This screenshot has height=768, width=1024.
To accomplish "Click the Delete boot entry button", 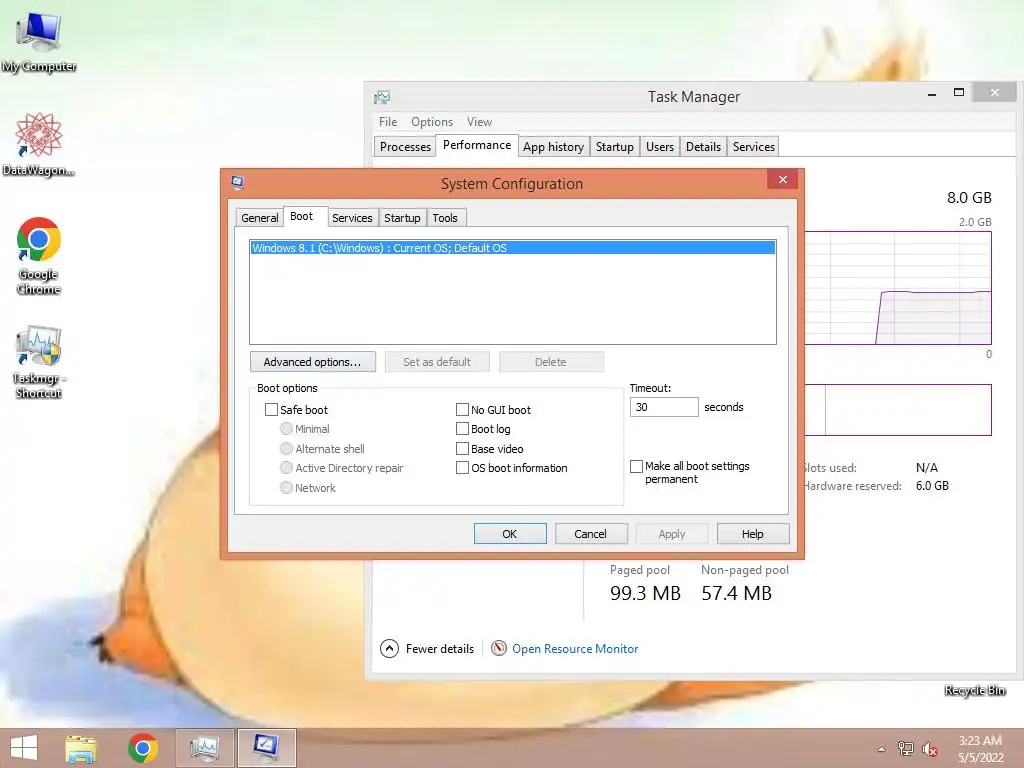I will coord(551,362).
